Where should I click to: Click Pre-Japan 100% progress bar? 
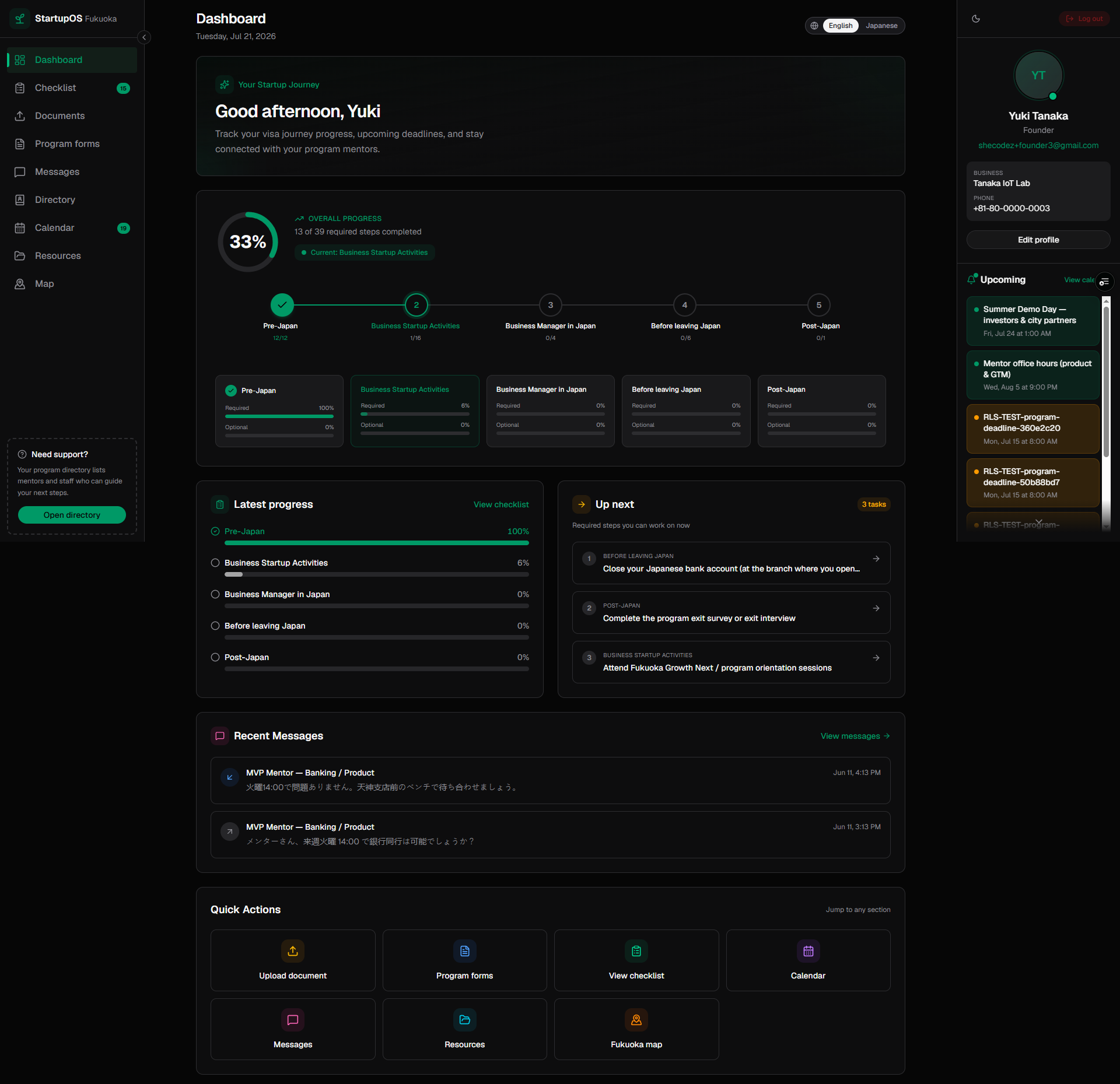click(377, 543)
